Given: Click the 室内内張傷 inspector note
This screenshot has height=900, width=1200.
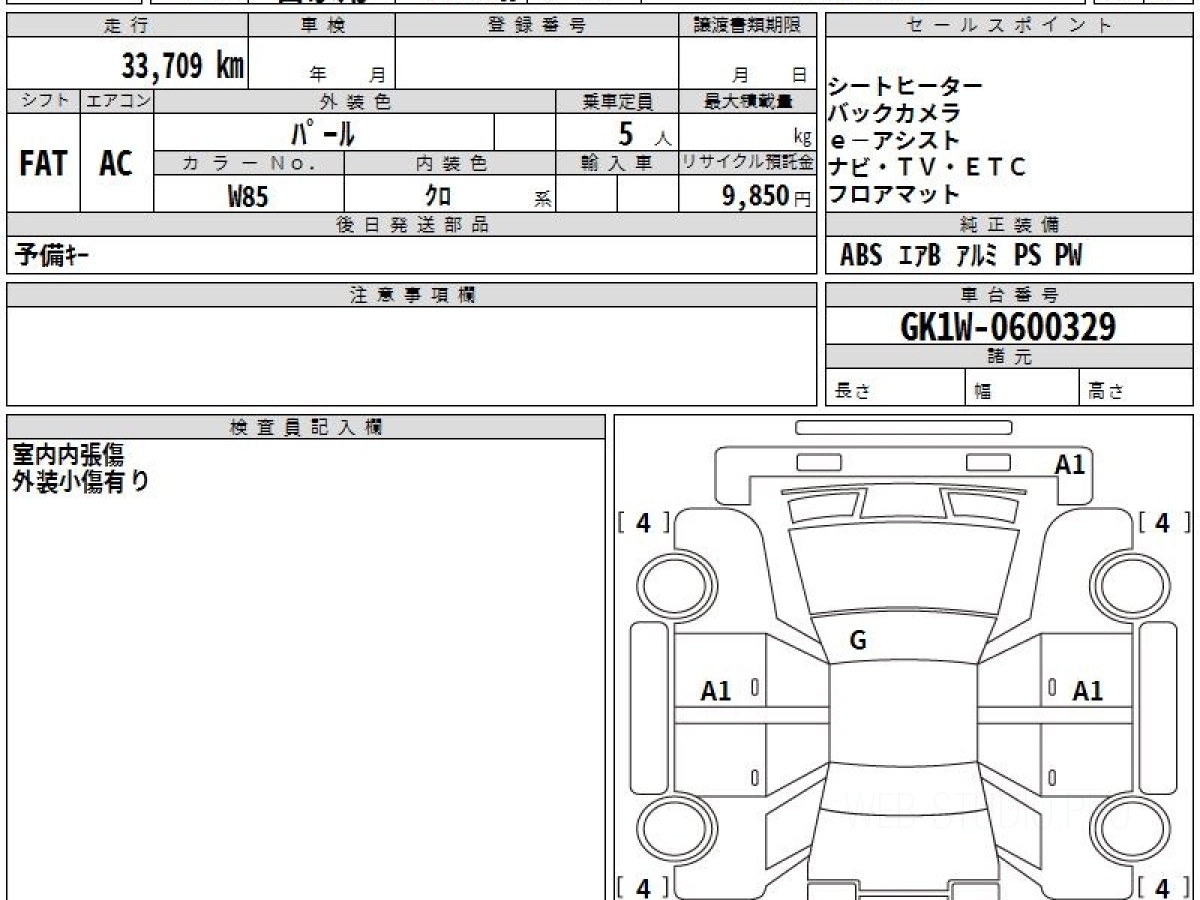Looking at the screenshot, I should [x=68, y=455].
